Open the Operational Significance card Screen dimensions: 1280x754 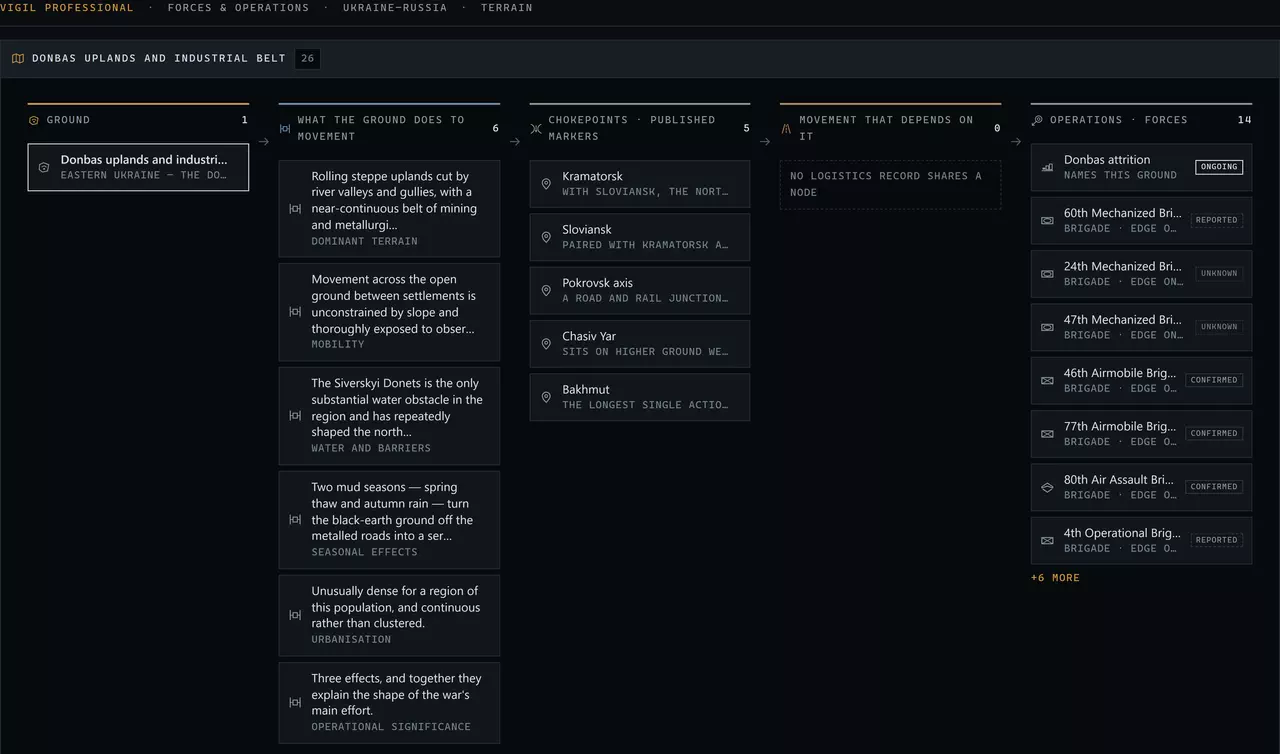[x=389, y=702]
